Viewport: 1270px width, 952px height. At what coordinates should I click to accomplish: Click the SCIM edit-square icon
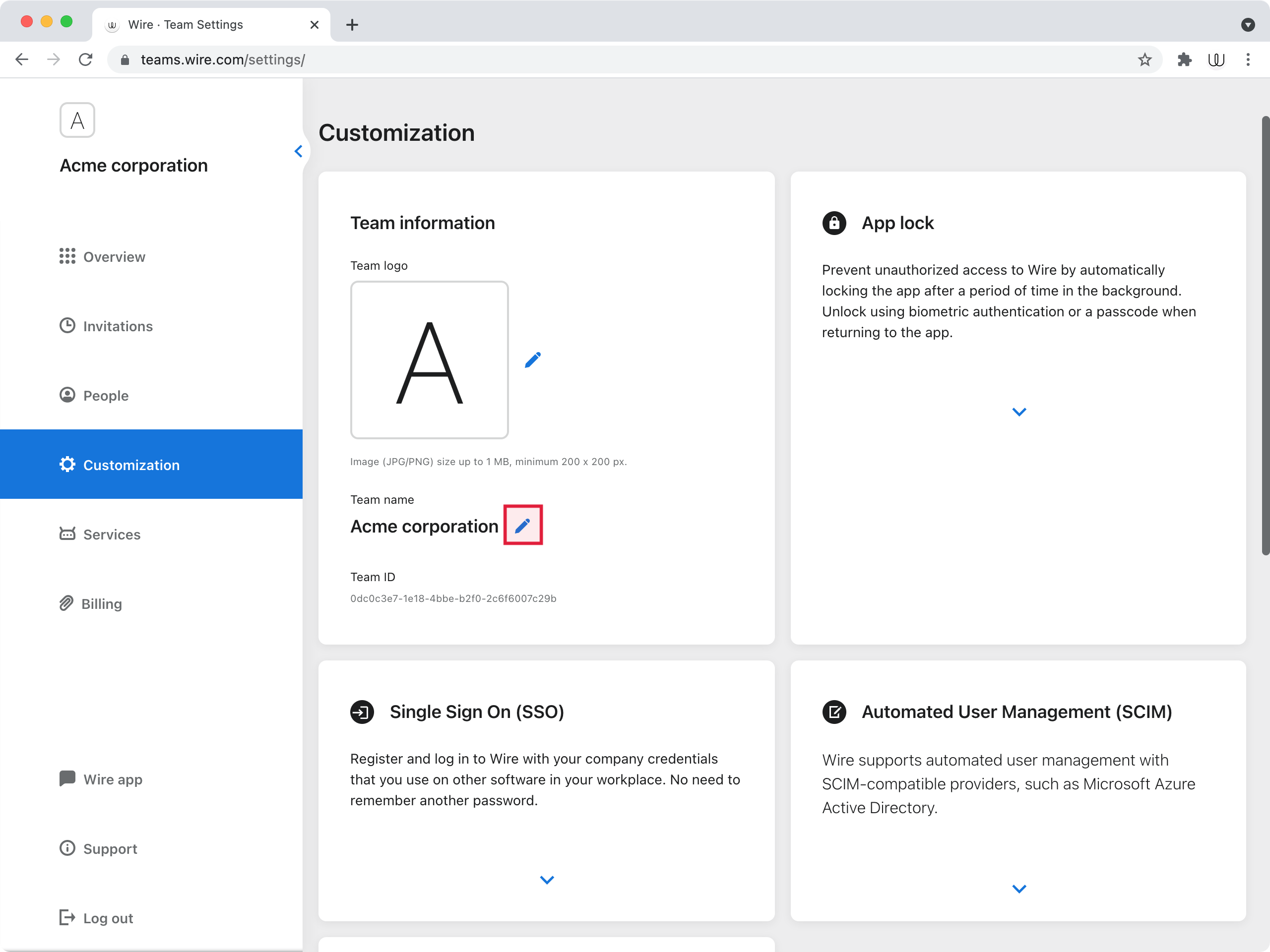[834, 712]
